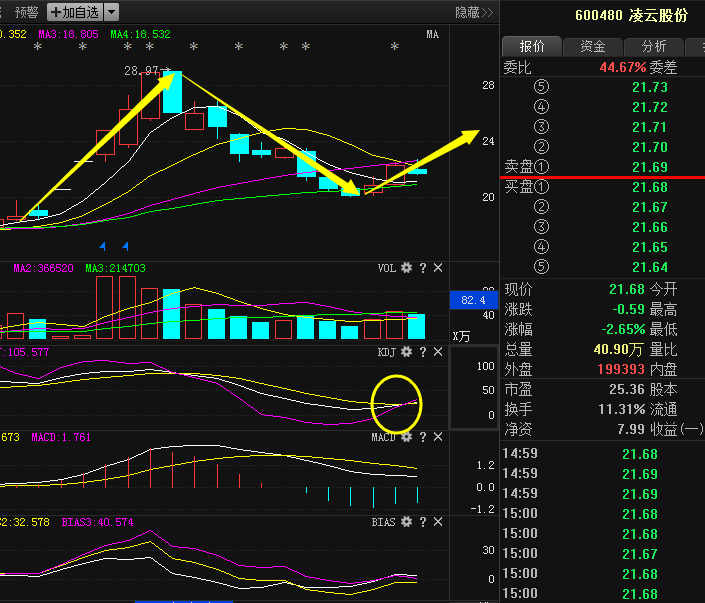The height and width of the screenshot is (603, 705).
Task: Click the MA indicator label
Action: click(x=433, y=35)
